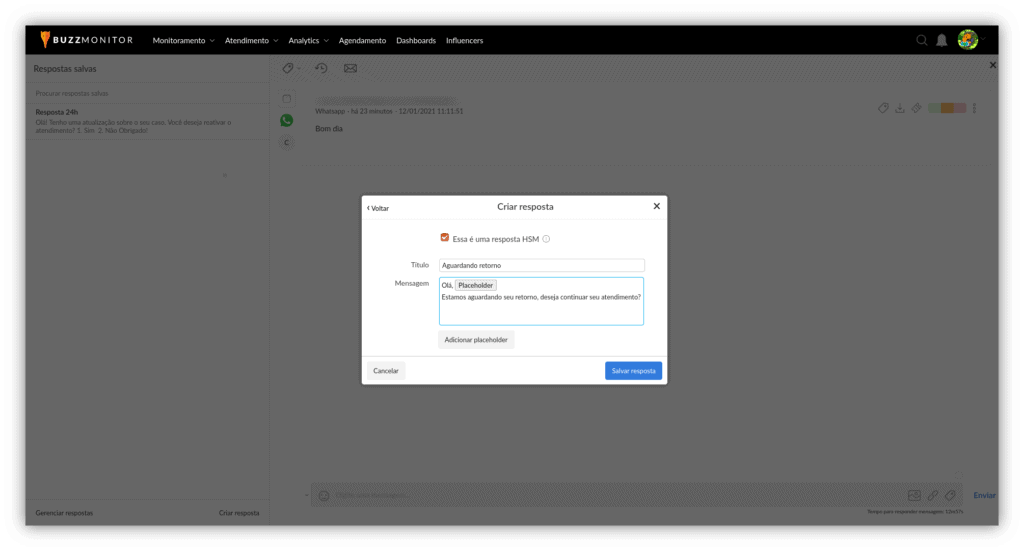
Task: Click the attachment link icon near Enviar
Action: pos(932,495)
